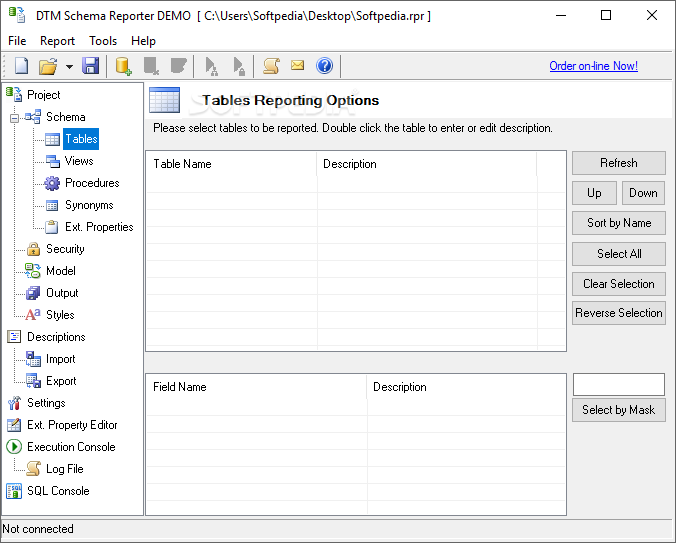
Task: Click the Reverse Selection button
Action: [x=619, y=313]
